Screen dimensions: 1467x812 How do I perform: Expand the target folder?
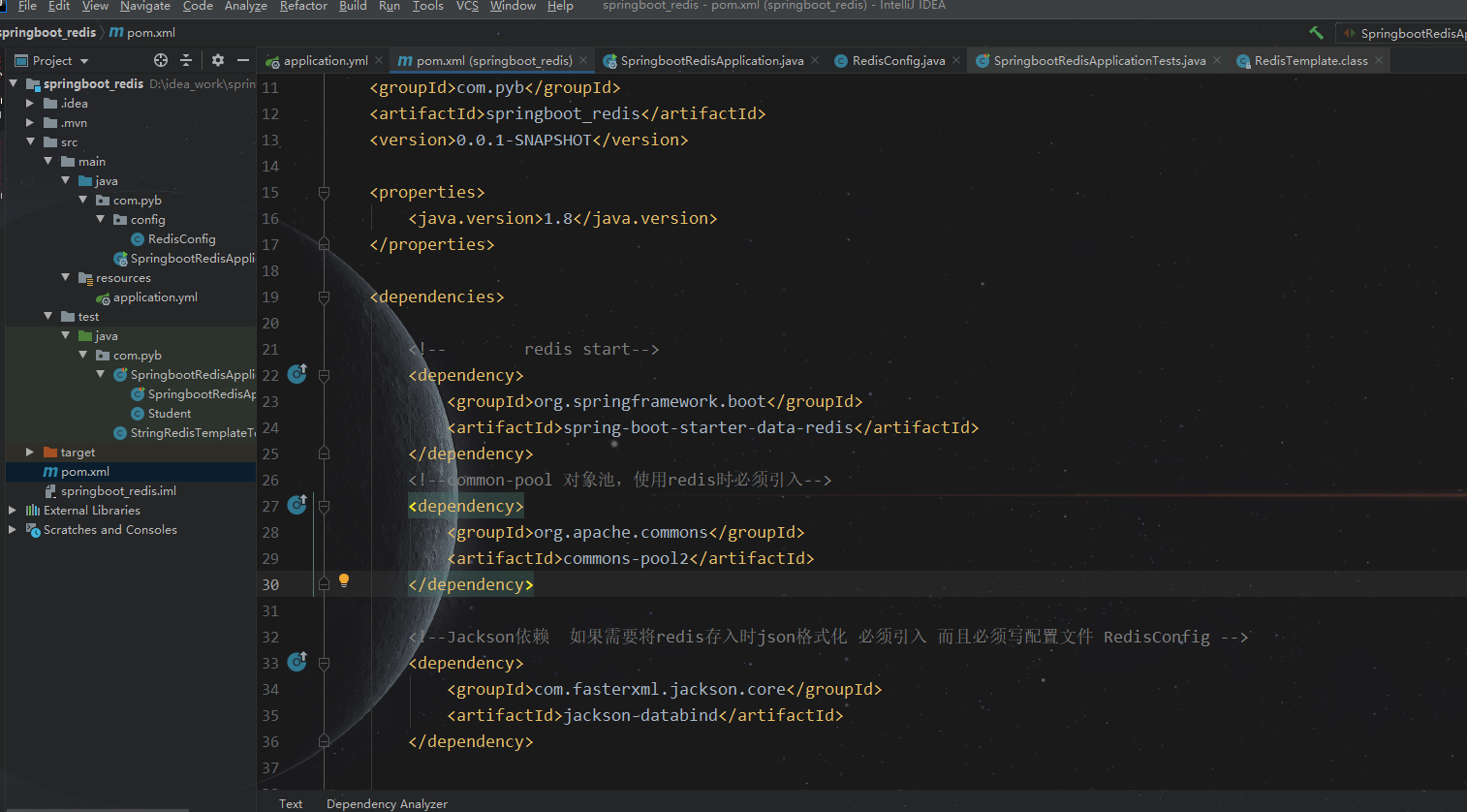[x=30, y=452]
